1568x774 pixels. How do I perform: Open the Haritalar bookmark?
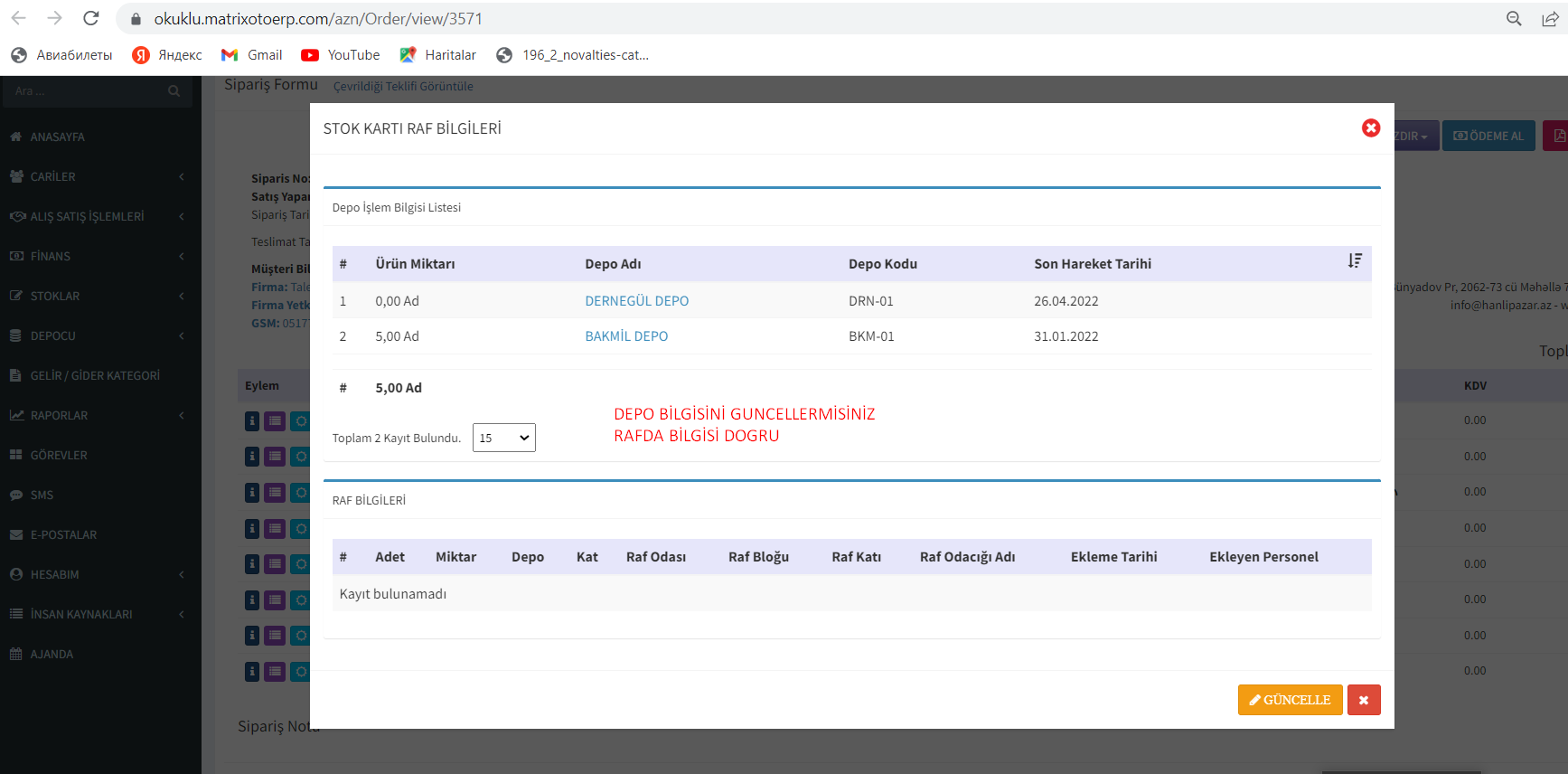438,55
